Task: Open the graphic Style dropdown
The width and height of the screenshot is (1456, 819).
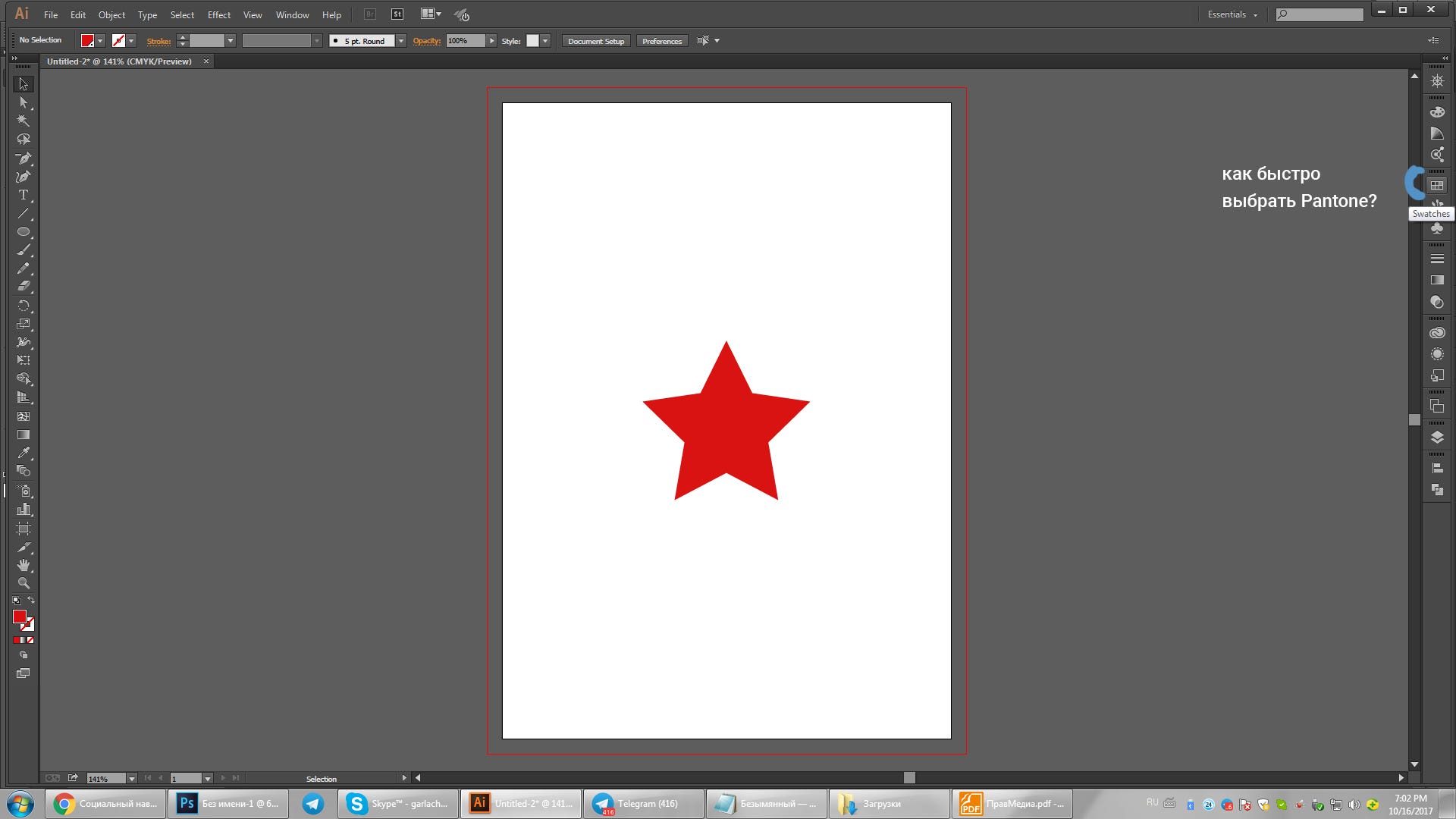Action: [545, 41]
